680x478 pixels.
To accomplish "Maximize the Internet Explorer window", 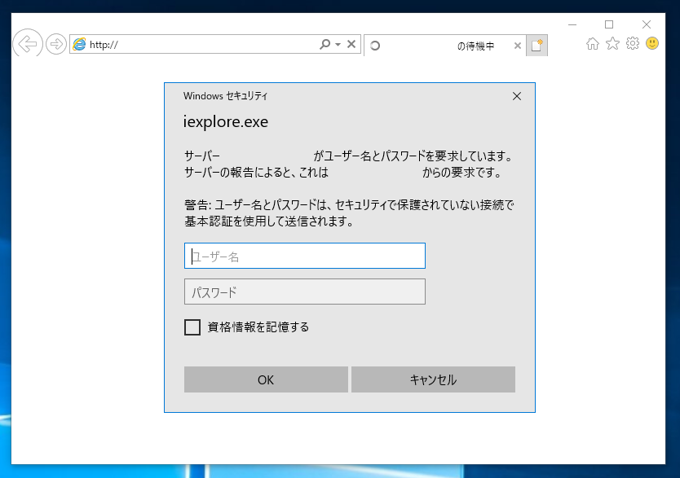I will tap(609, 25).
